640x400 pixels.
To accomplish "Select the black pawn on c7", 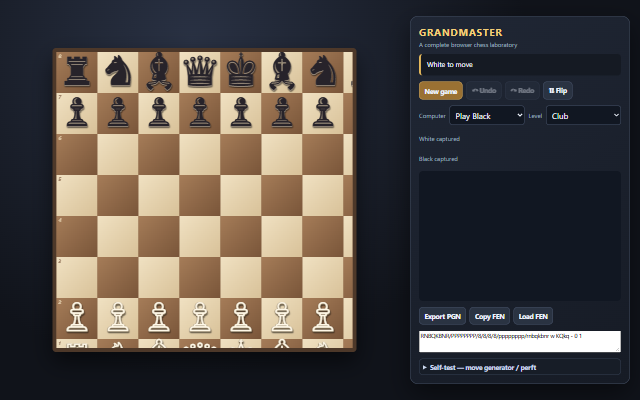I will tap(159, 113).
